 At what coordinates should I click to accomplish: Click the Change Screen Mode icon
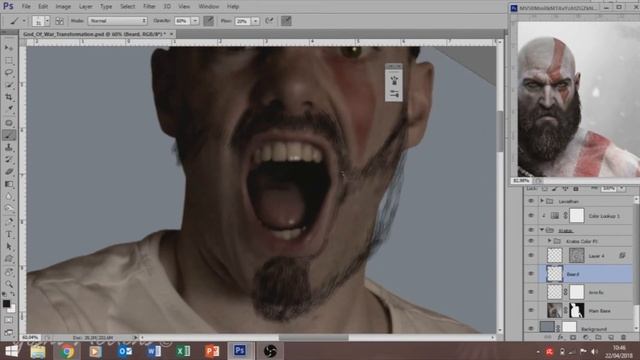click(x=9, y=332)
